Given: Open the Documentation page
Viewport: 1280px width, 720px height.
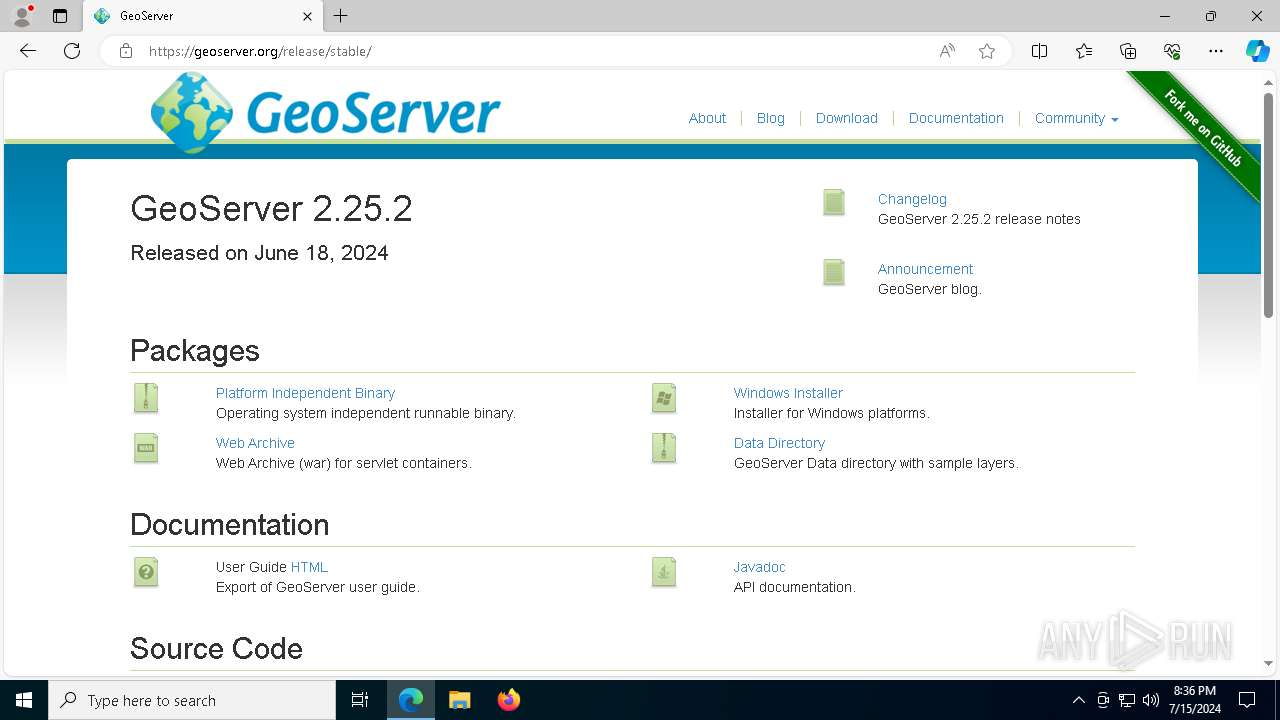Looking at the screenshot, I should point(956,118).
